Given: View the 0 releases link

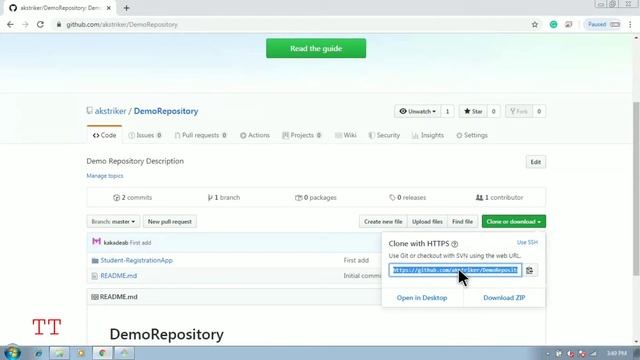Looking at the screenshot, I should [407, 198].
